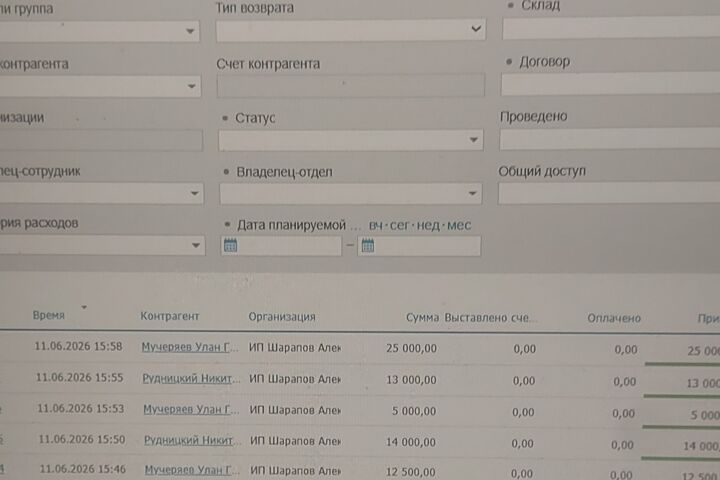The width and height of the screenshot is (720, 480).
Task: Click the 12 500,00 Сумма cell
Action: [x=411, y=472]
